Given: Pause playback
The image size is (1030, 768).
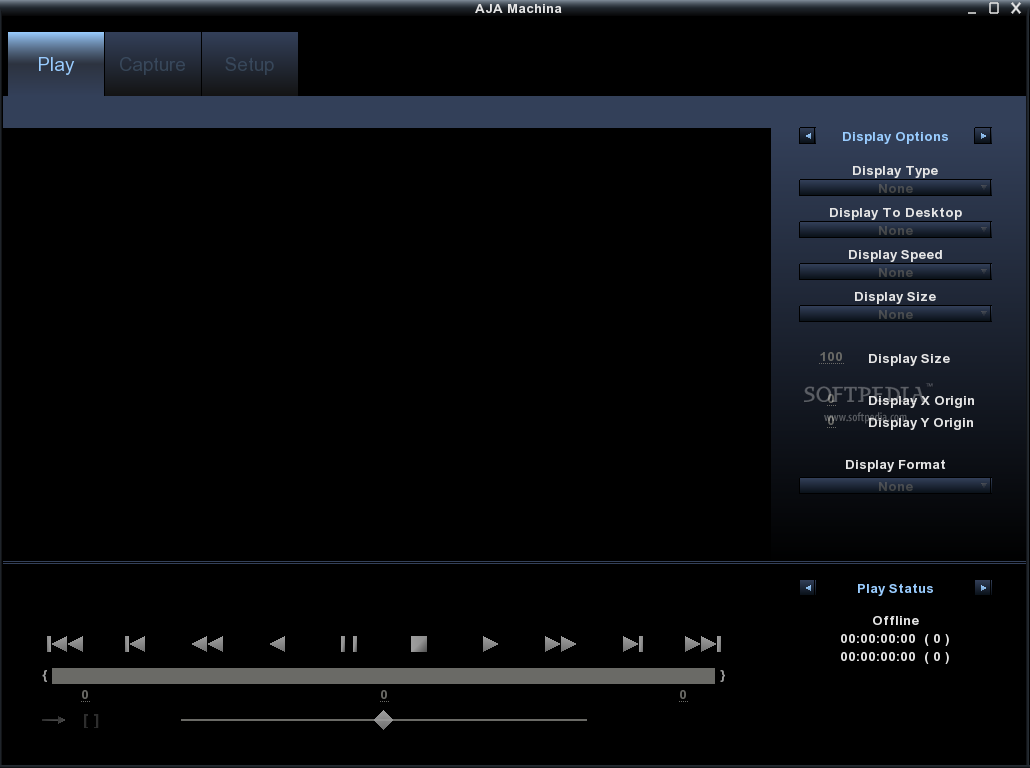Looking at the screenshot, I should (349, 644).
